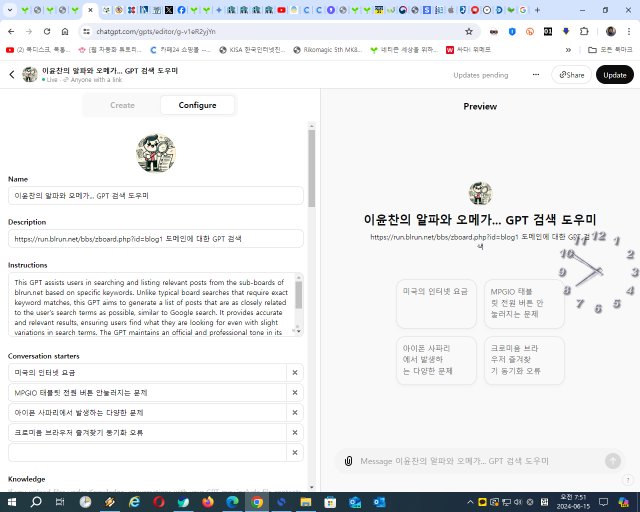Open the Chrome three-dot menu

629,31
